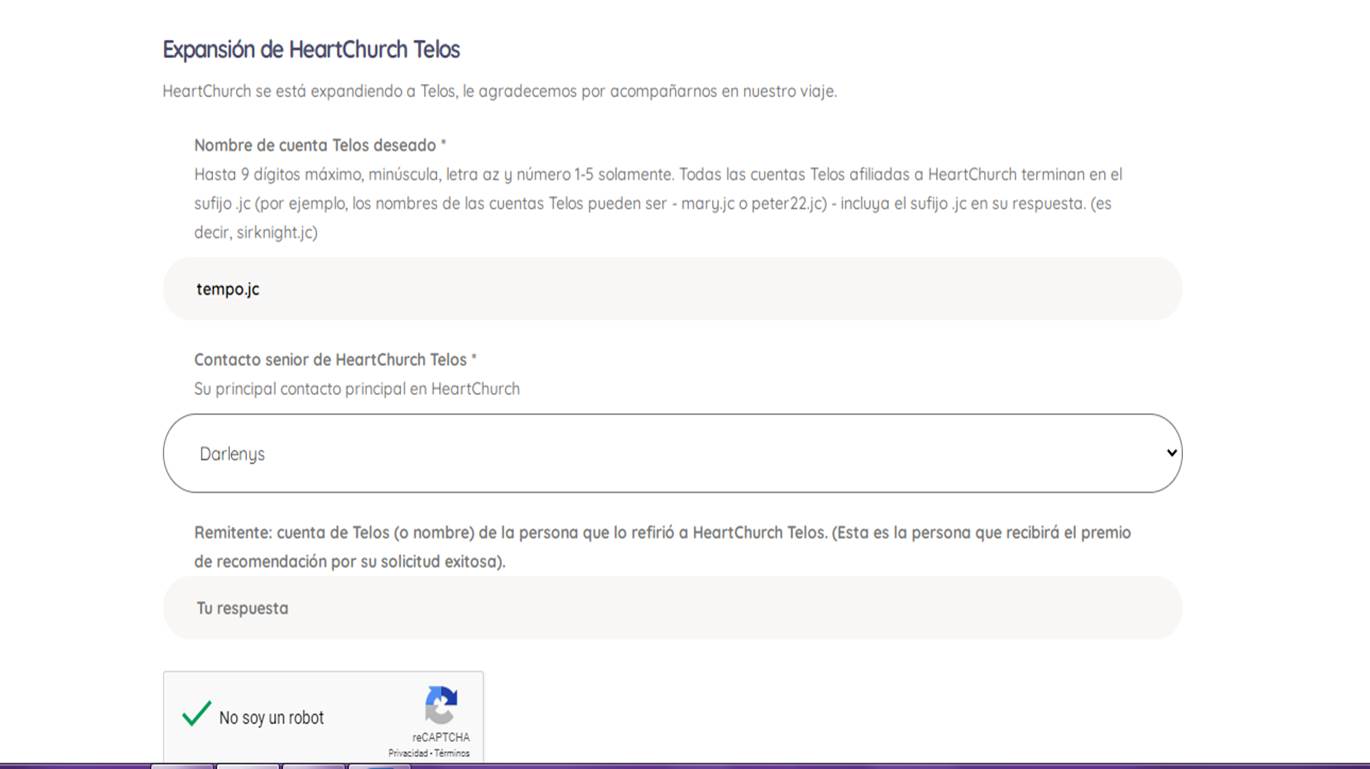Click the 'Hasta 9 dígitos máximo' help text

tap(658, 203)
